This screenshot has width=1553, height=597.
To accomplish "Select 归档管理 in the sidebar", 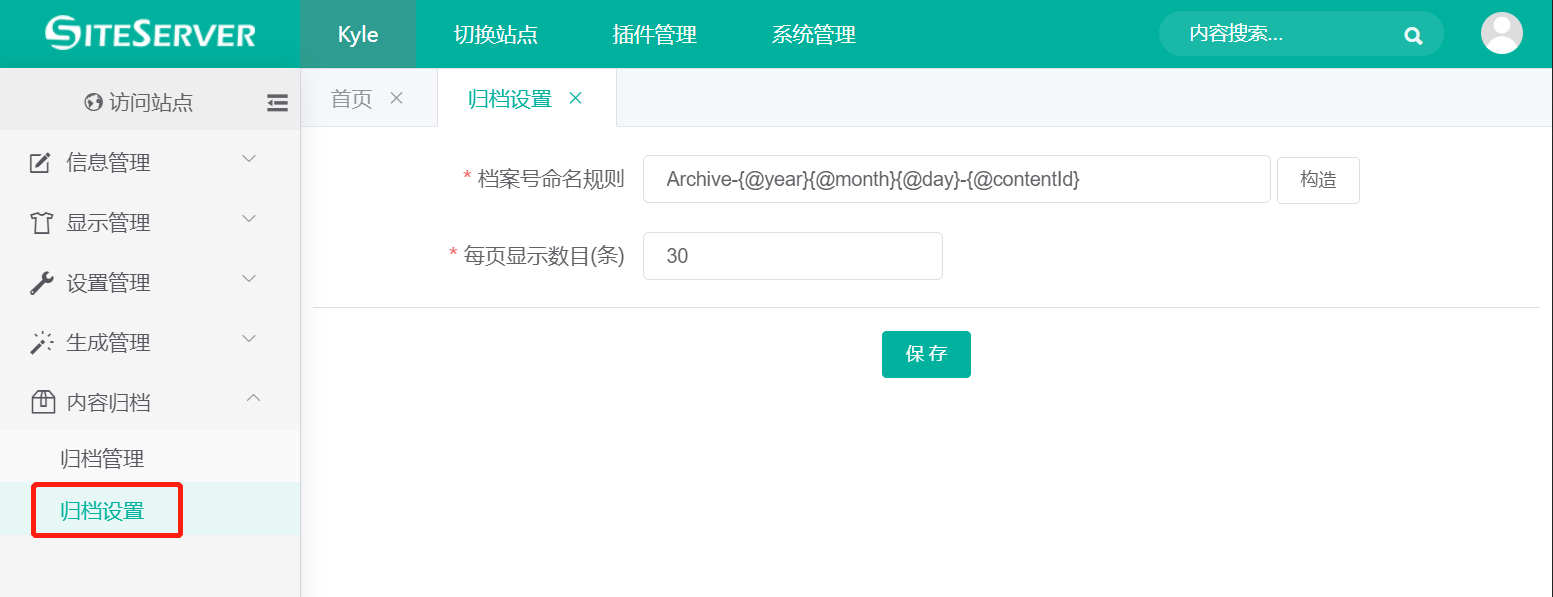I will click(x=102, y=459).
